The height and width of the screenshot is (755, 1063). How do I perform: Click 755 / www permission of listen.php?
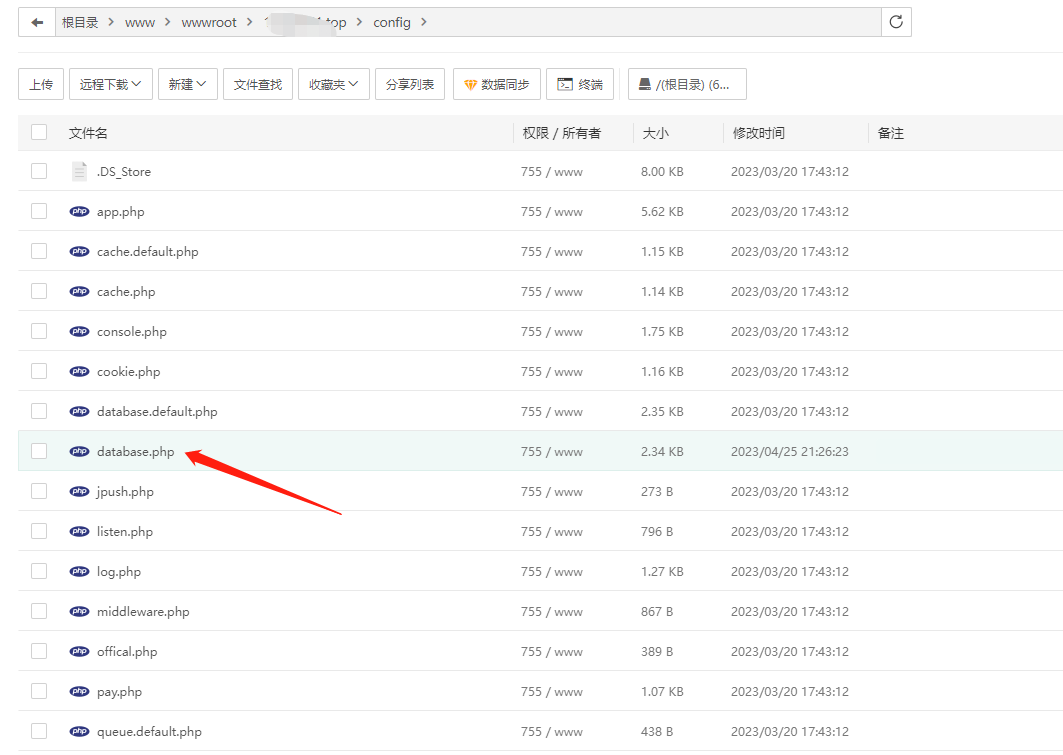pos(552,531)
